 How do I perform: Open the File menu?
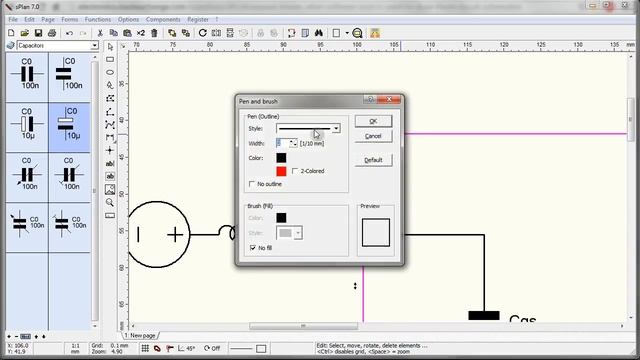[13, 20]
